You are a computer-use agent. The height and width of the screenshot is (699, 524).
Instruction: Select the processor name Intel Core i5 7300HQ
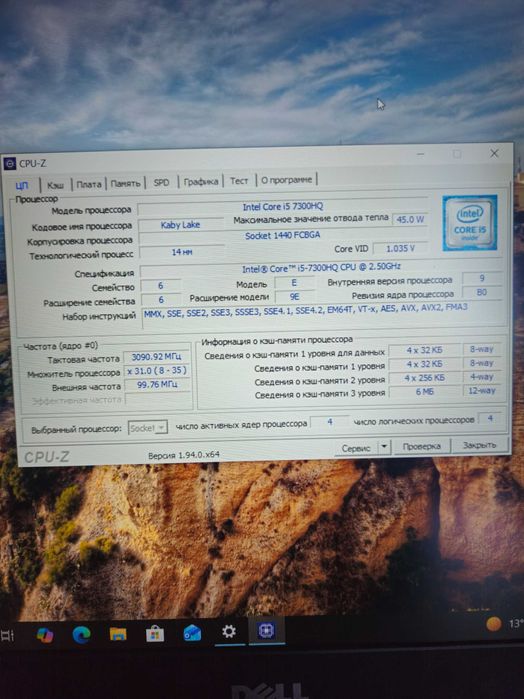point(283,207)
